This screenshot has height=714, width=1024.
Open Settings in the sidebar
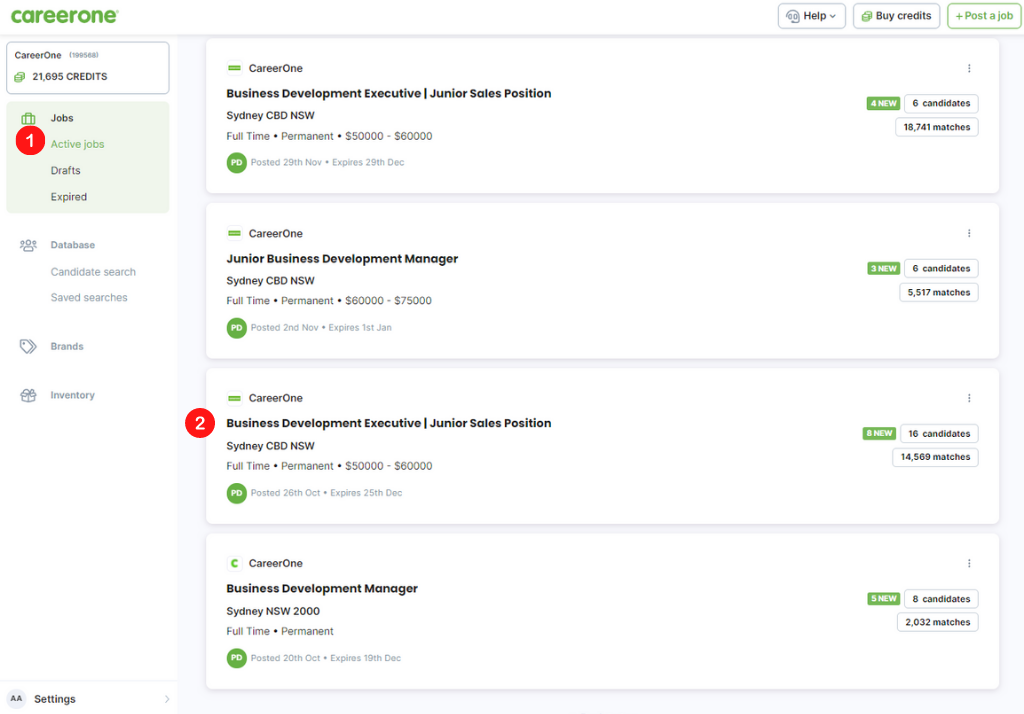point(55,699)
